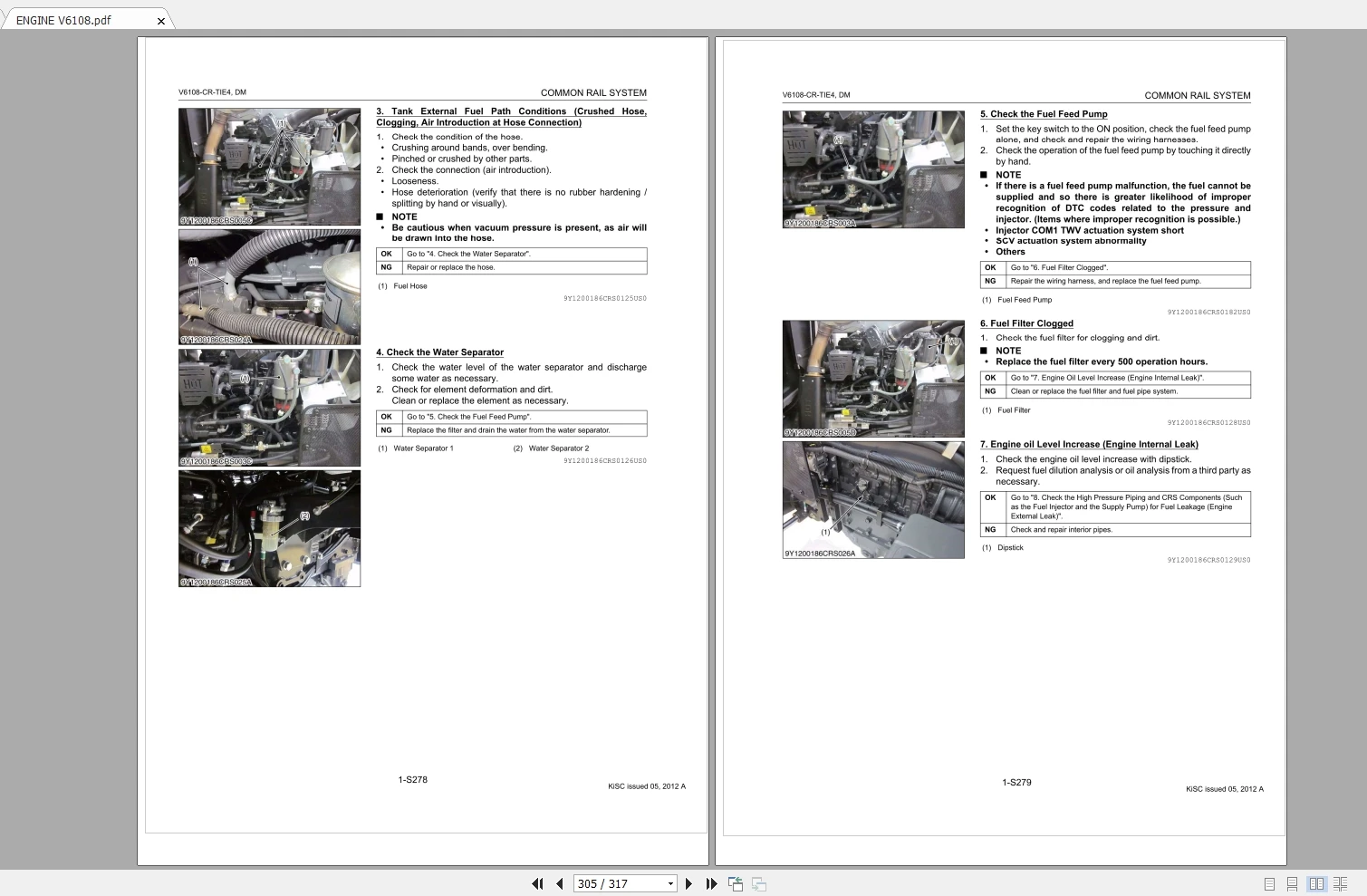This screenshot has width=1367, height=896.
Task: Click 'Fuel Feed Pump' legend label
Action: point(1025,300)
